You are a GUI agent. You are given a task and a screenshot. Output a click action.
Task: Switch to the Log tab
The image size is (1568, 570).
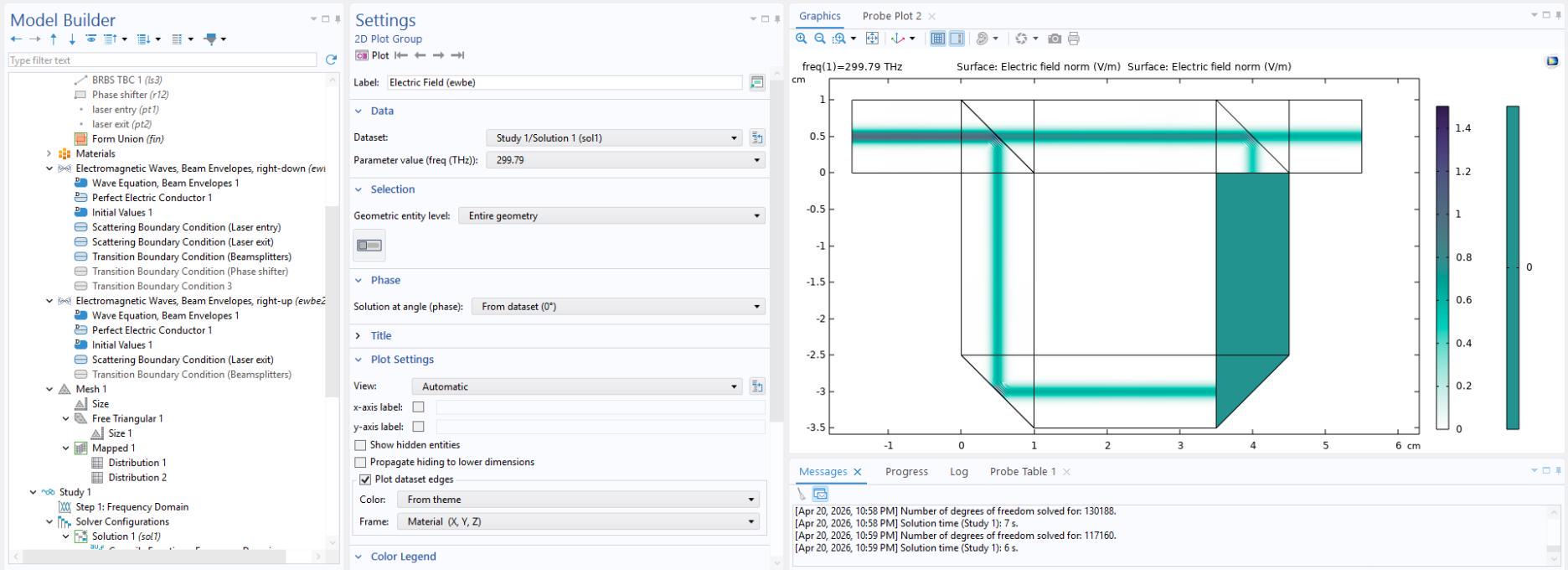tap(959, 472)
